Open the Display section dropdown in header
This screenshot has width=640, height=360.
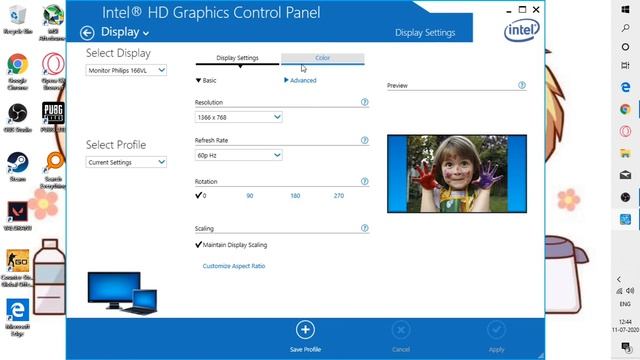pos(125,32)
